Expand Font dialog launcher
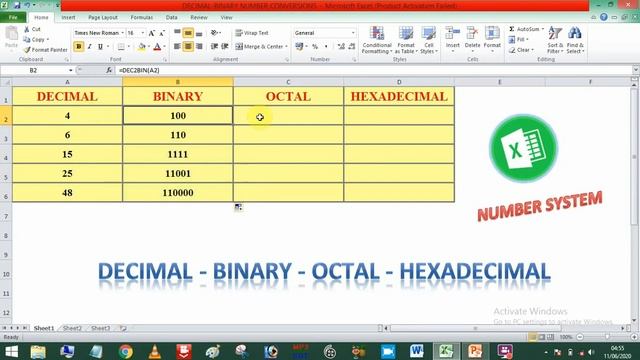The width and height of the screenshot is (640, 360). point(165,60)
